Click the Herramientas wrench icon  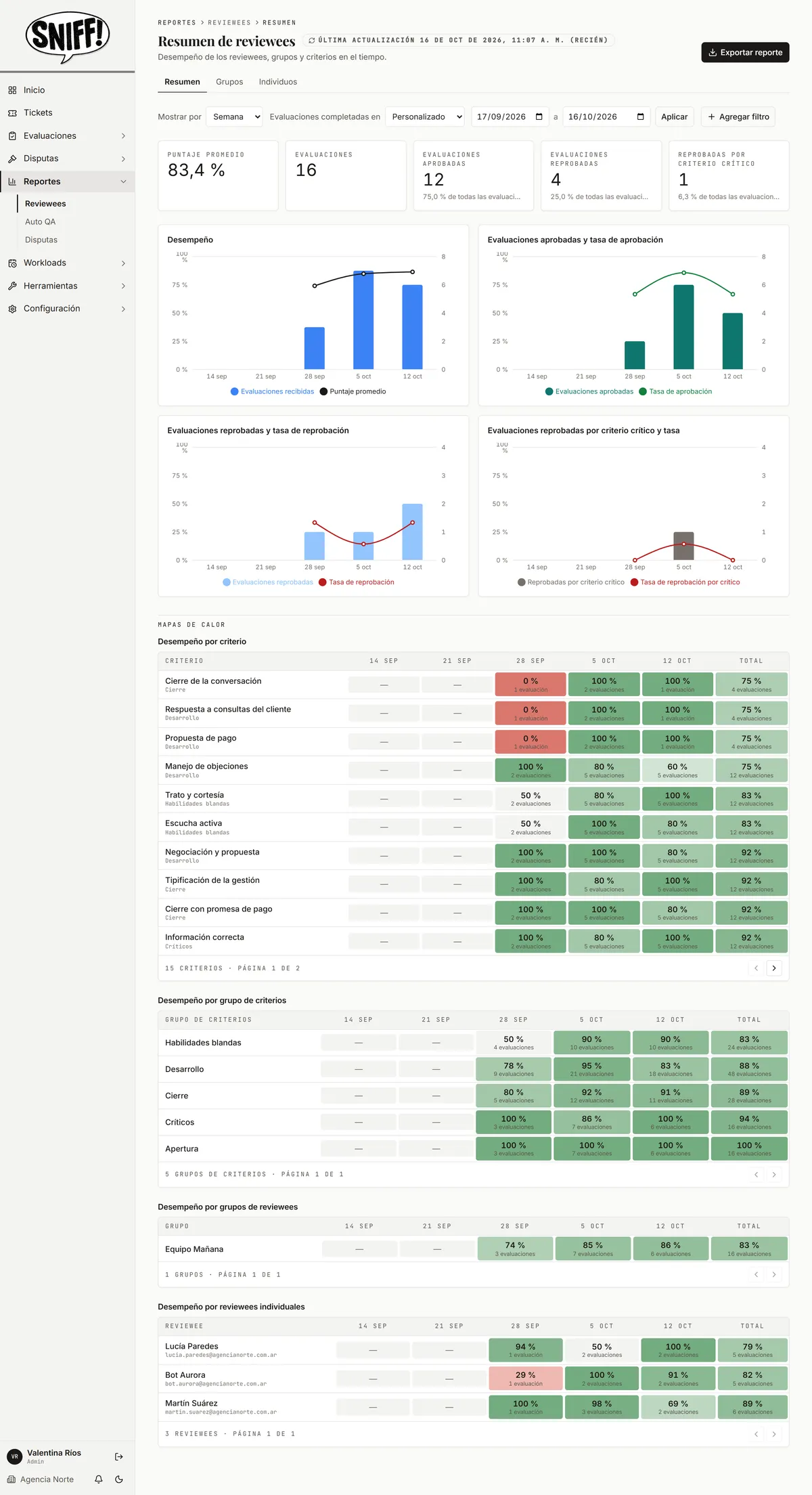[12, 286]
